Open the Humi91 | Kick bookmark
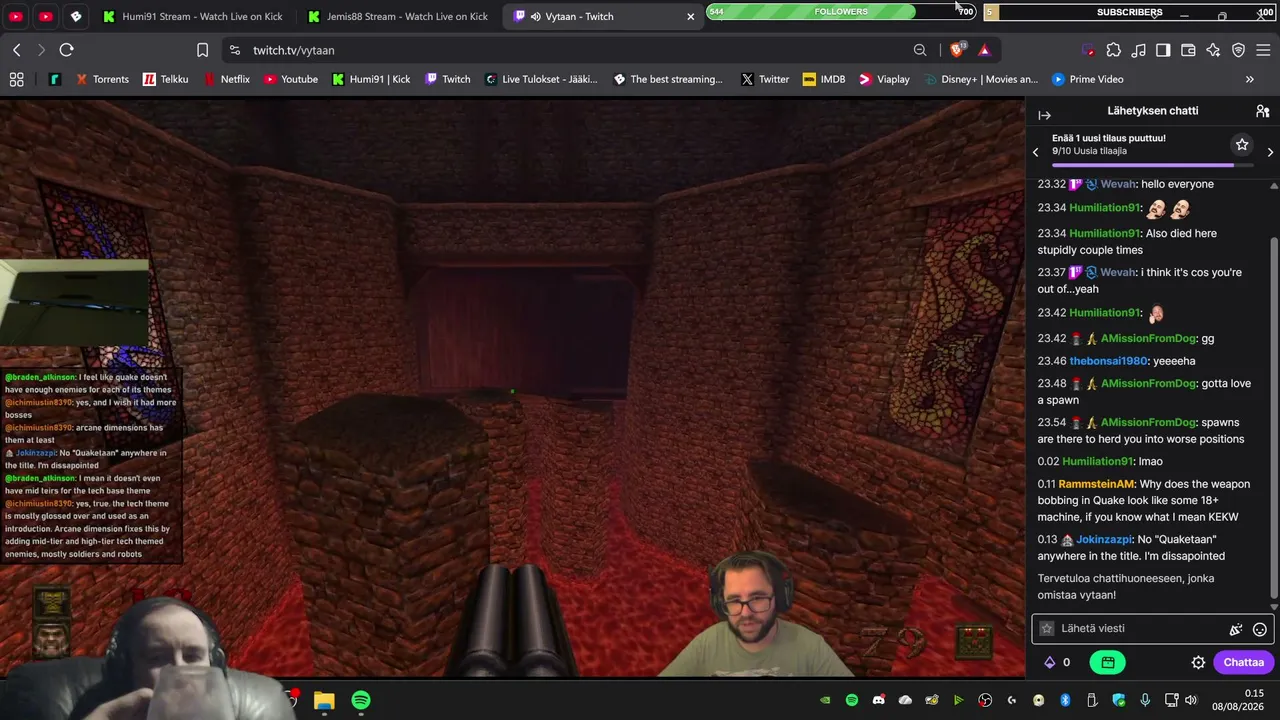Viewport: 1280px width, 720px height. (371, 79)
